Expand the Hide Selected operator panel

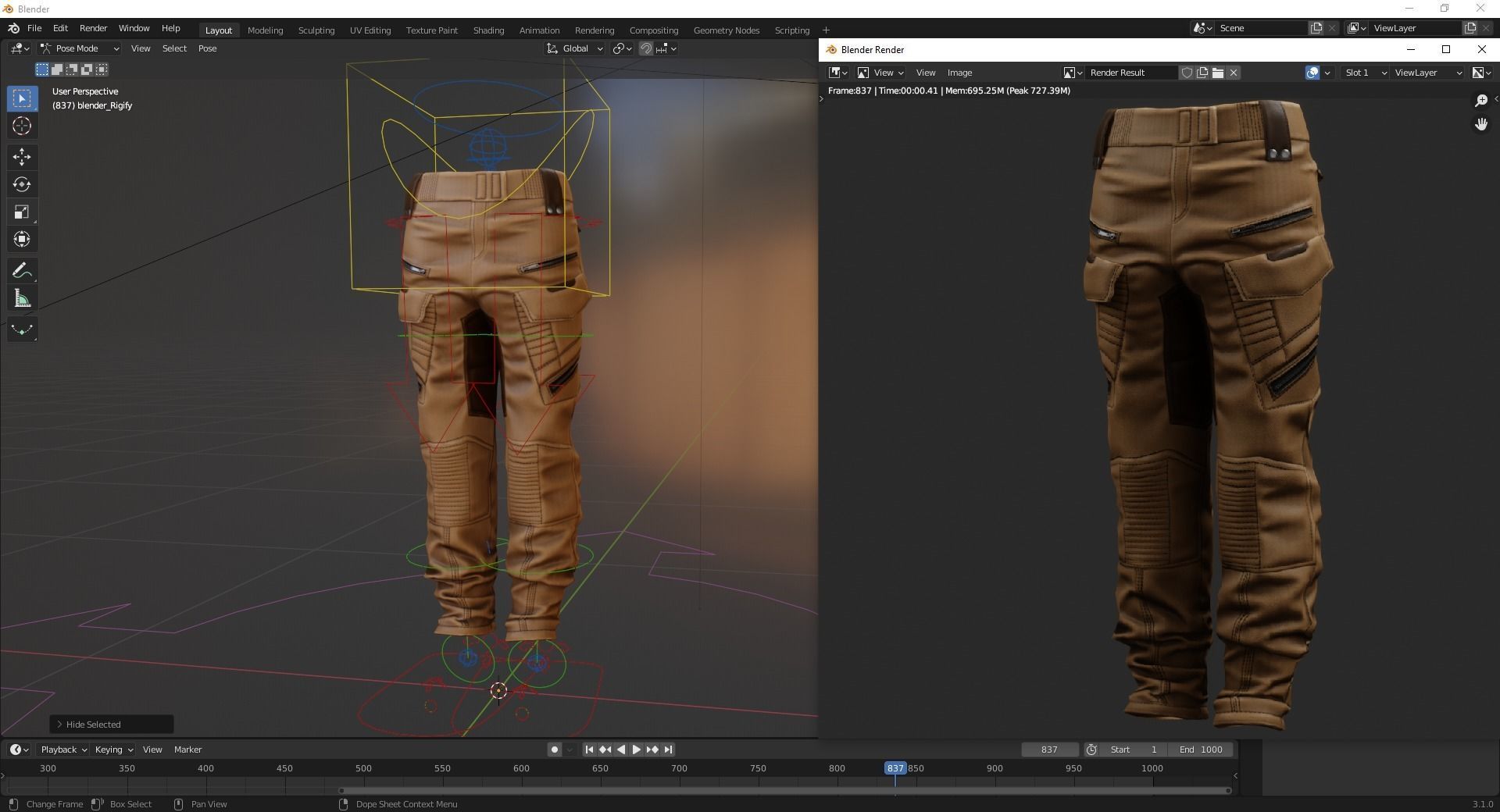(x=111, y=725)
